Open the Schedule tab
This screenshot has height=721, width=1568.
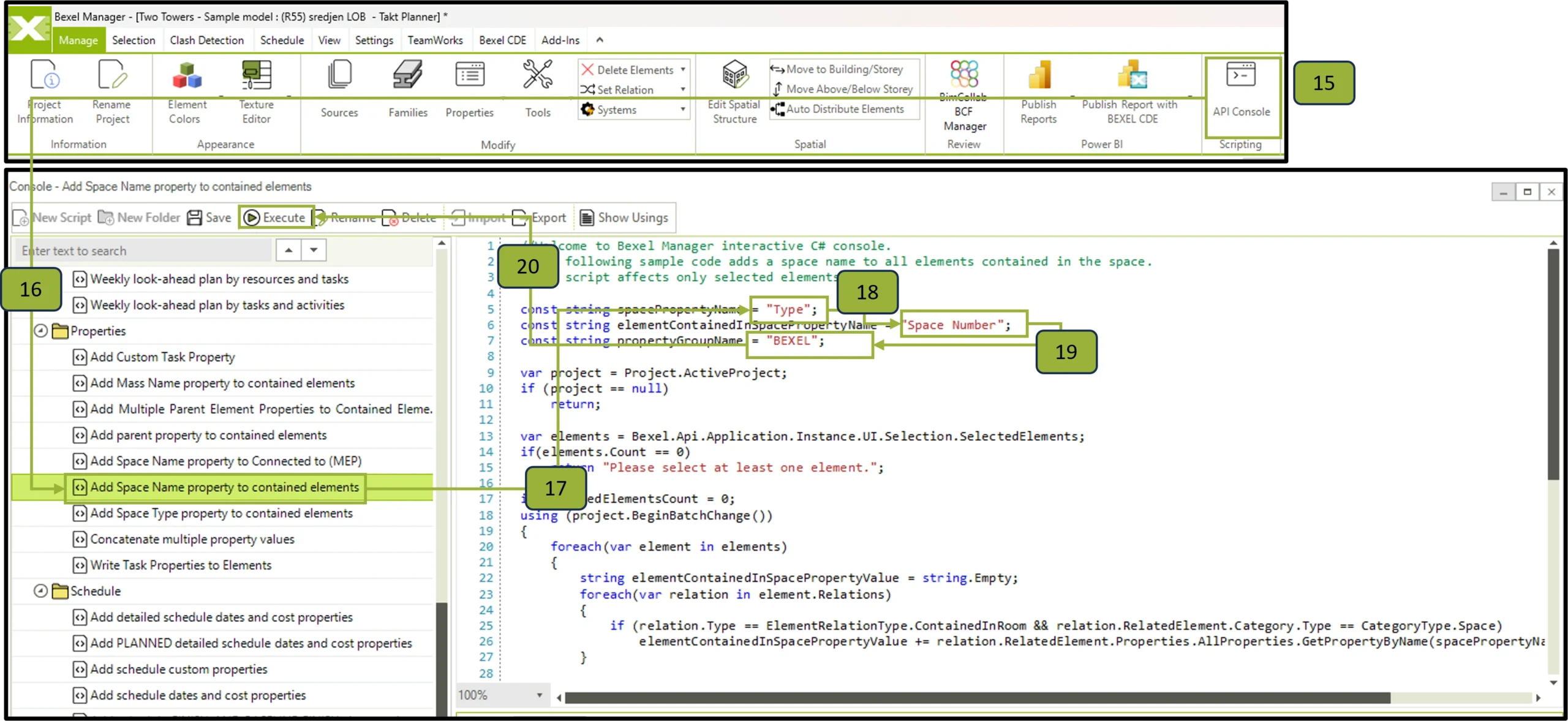(282, 40)
